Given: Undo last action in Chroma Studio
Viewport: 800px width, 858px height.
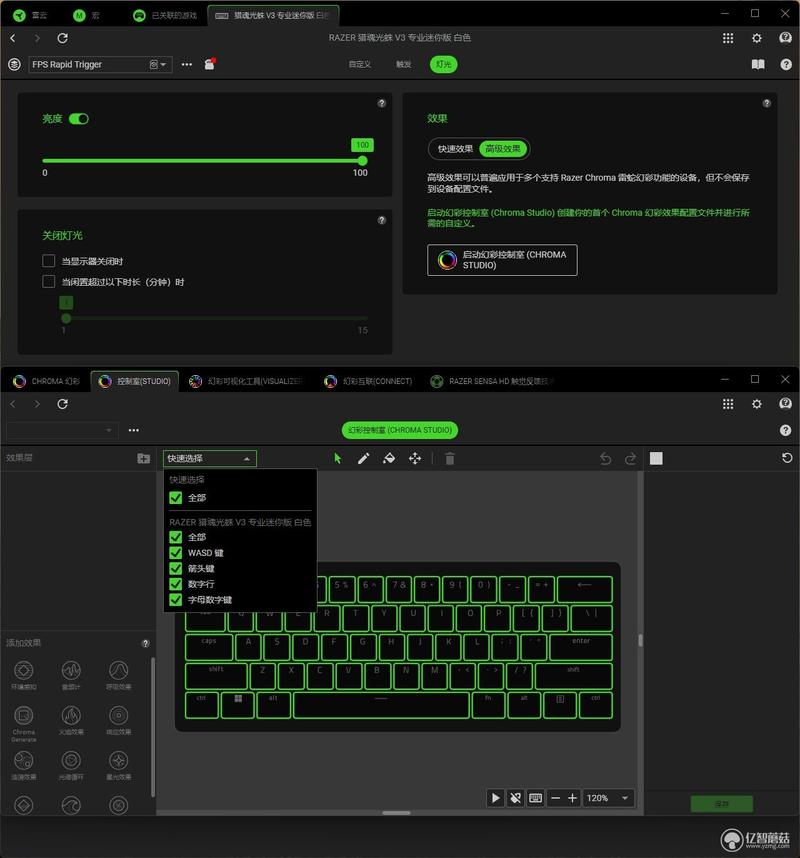Looking at the screenshot, I should pos(605,459).
